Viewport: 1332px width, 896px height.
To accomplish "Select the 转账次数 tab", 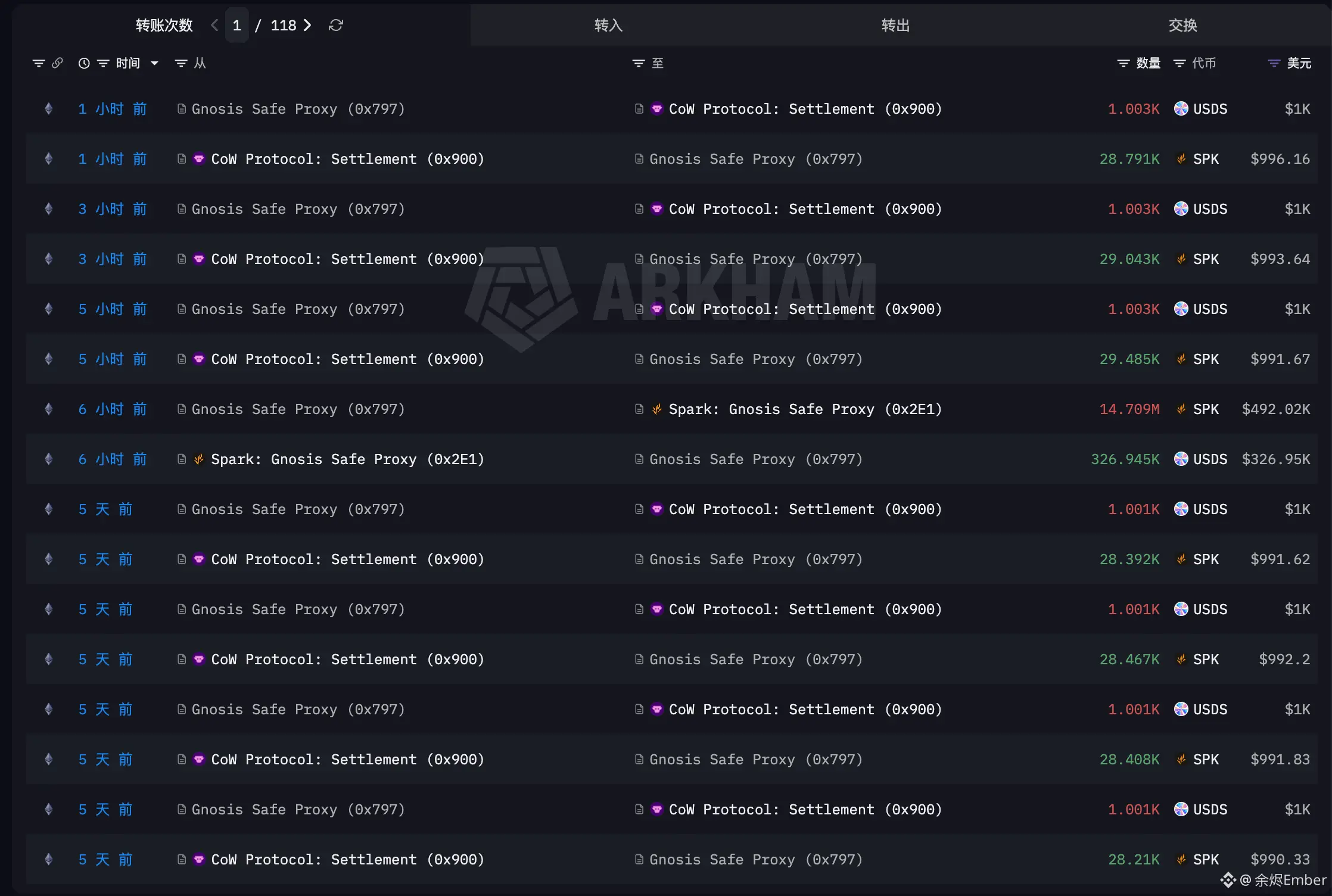I will pyautogui.click(x=164, y=25).
